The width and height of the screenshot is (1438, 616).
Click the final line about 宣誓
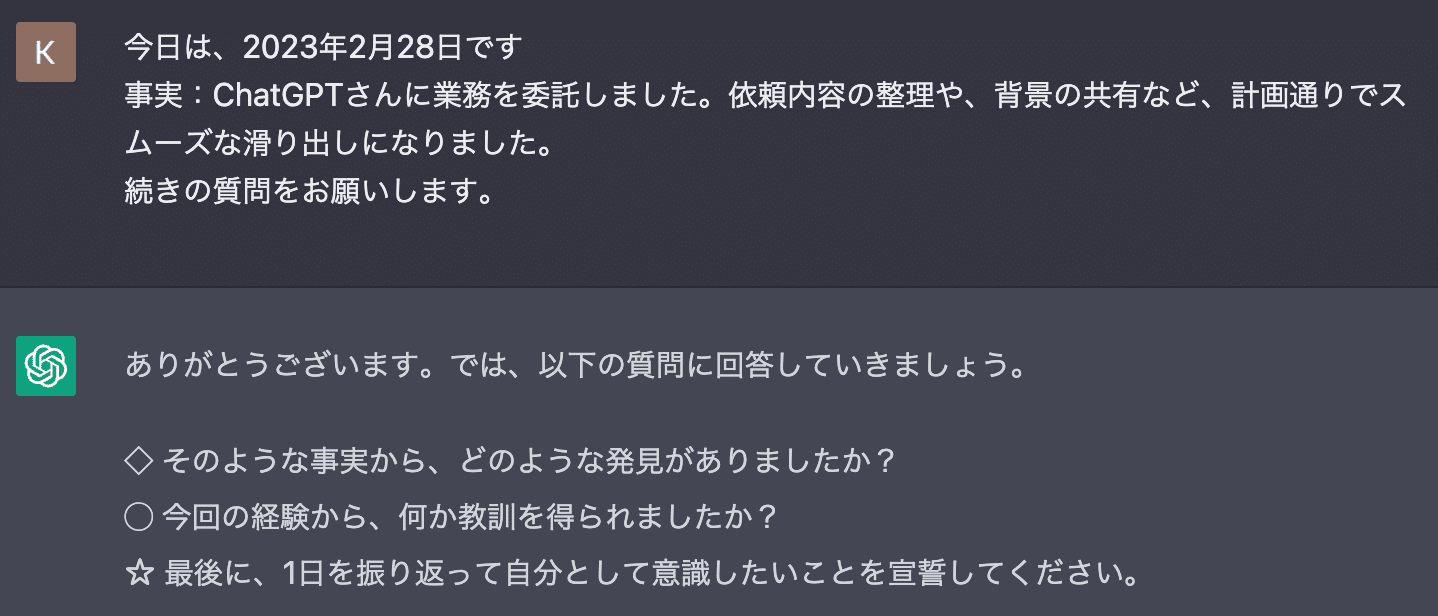click(652, 574)
